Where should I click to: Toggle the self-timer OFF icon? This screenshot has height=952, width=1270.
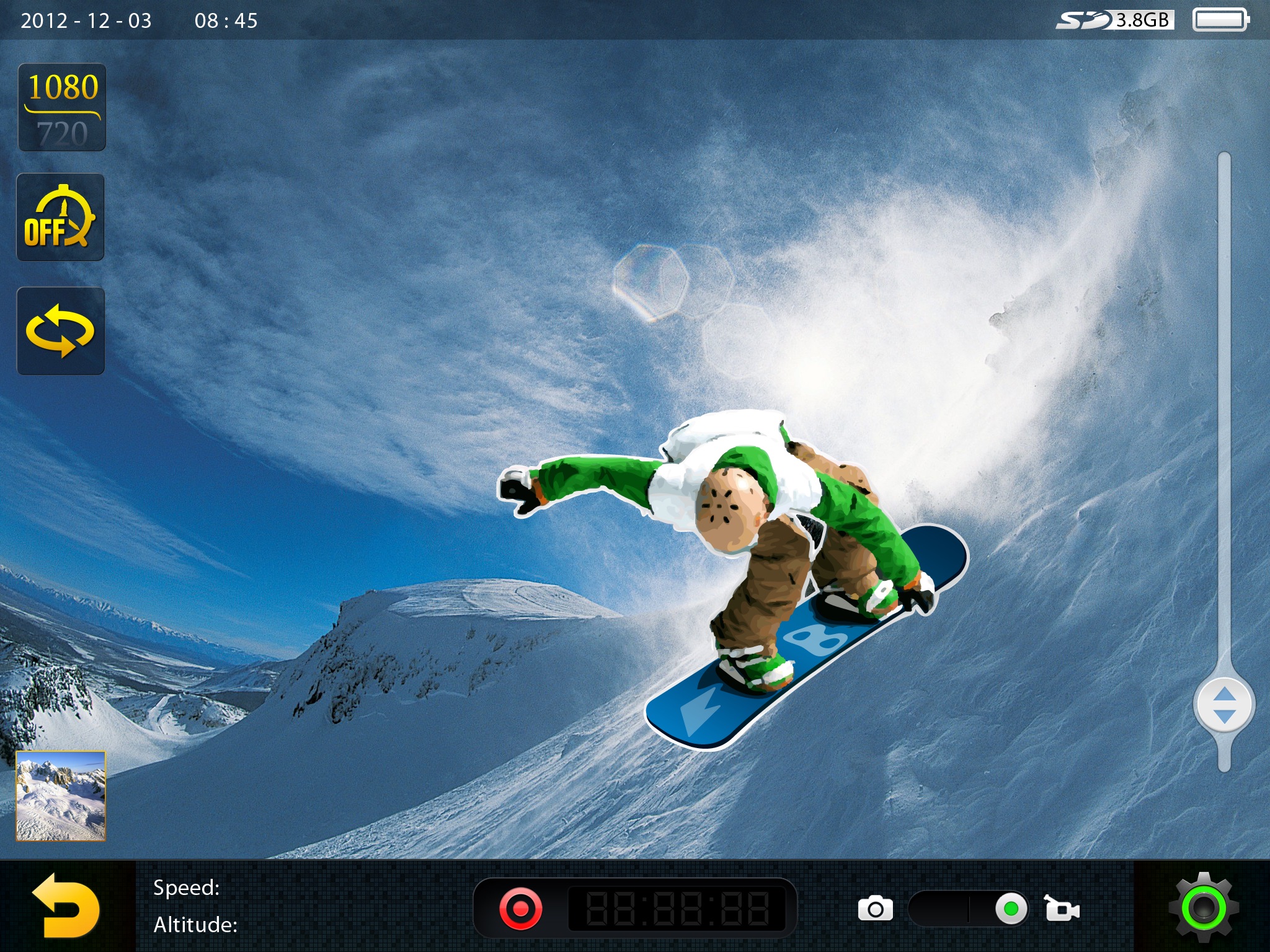click(60, 218)
